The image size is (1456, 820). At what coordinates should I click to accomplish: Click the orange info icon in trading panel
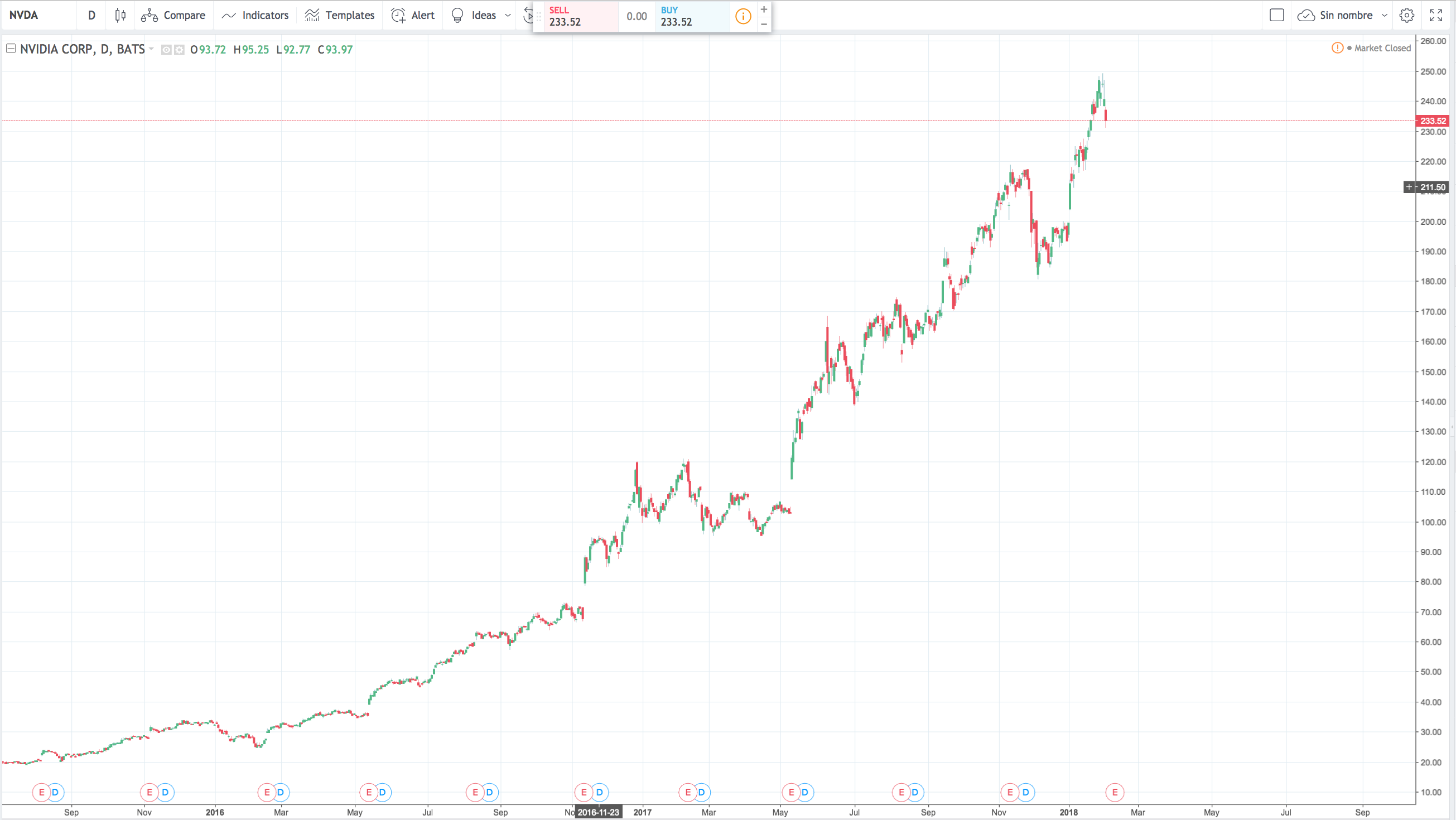point(743,16)
